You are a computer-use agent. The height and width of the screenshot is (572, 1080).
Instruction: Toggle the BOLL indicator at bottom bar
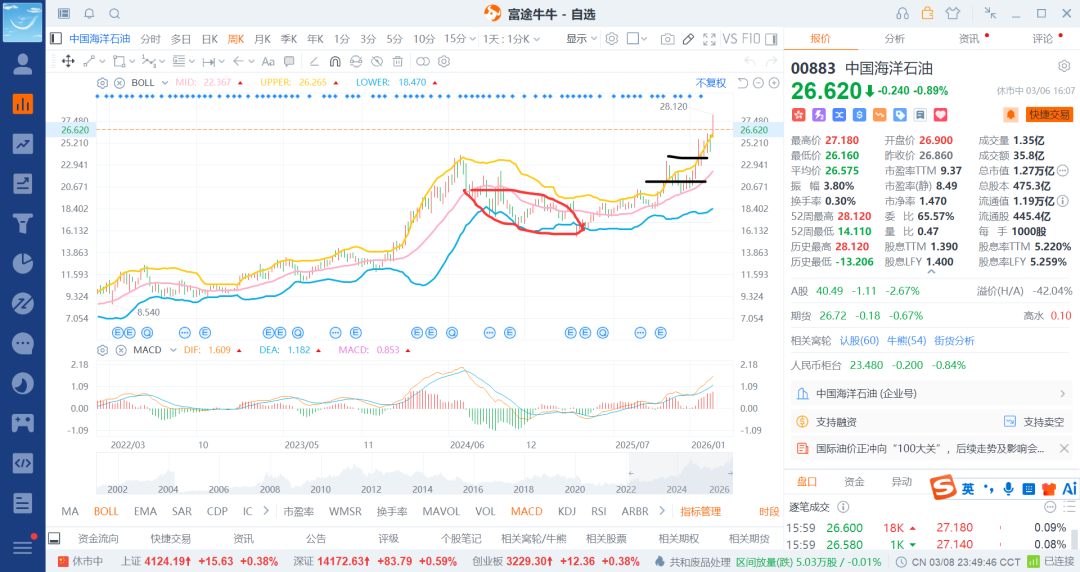click(x=106, y=511)
